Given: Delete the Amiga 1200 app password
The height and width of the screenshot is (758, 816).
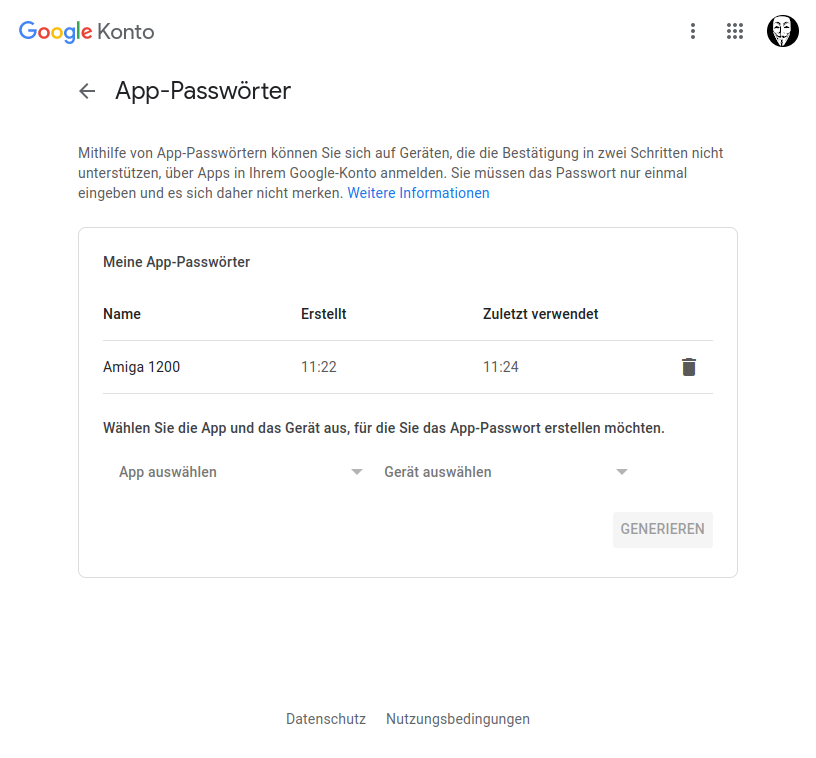Looking at the screenshot, I should [x=688, y=367].
